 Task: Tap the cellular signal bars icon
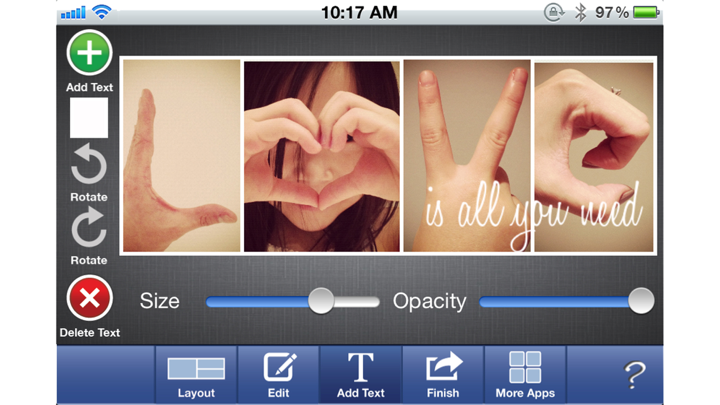click(73, 13)
